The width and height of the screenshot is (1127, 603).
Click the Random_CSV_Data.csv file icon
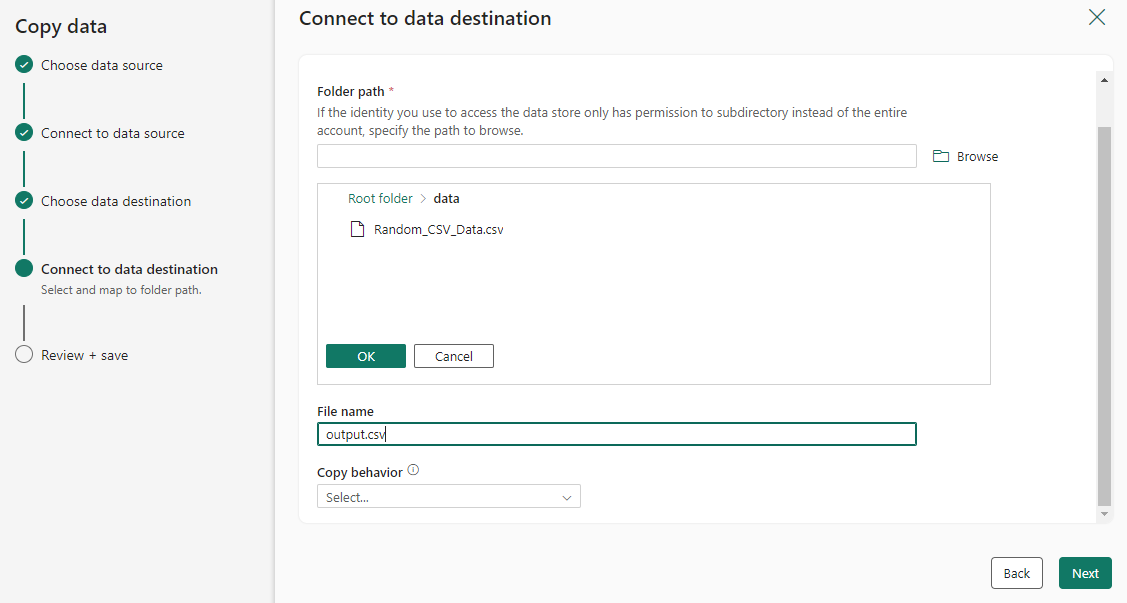tap(357, 229)
